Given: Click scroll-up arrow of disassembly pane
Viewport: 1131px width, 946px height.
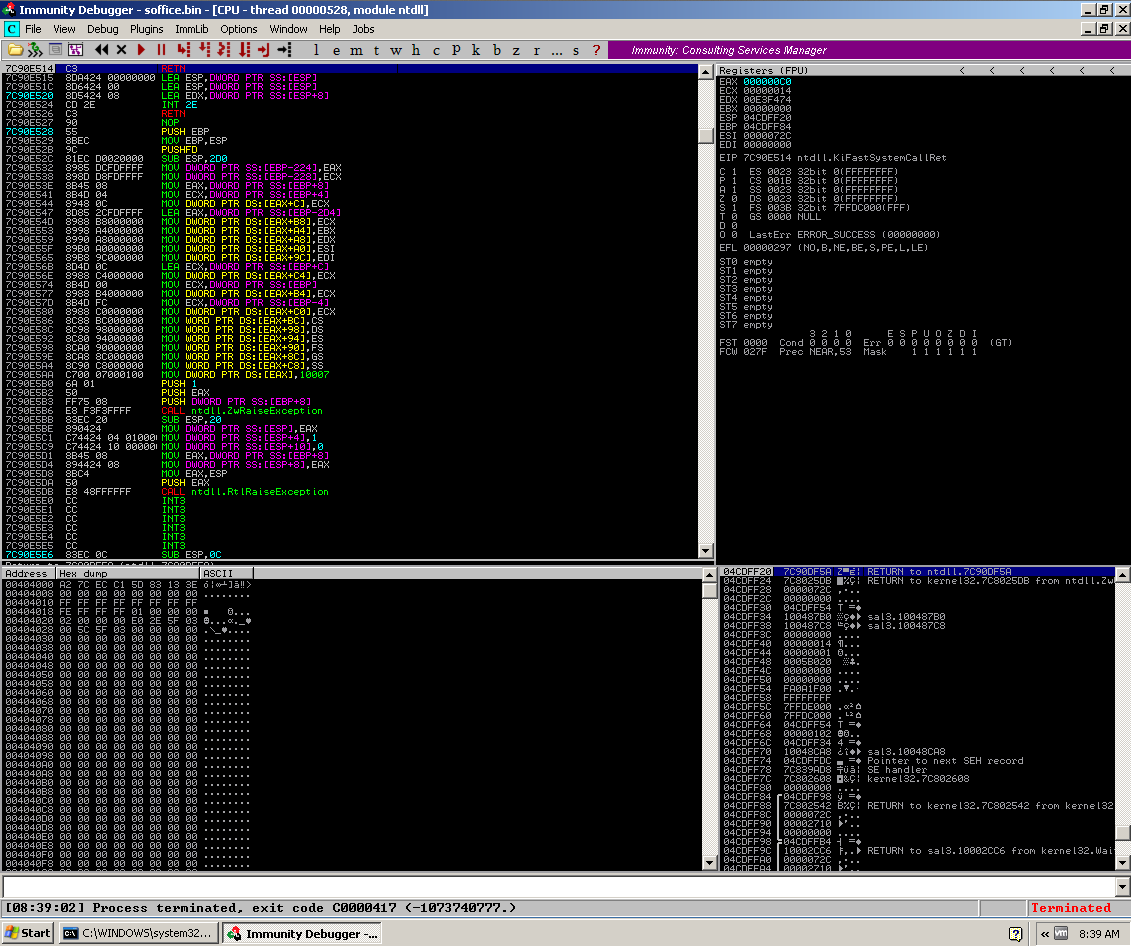Looking at the screenshot, I should (706, 71).
